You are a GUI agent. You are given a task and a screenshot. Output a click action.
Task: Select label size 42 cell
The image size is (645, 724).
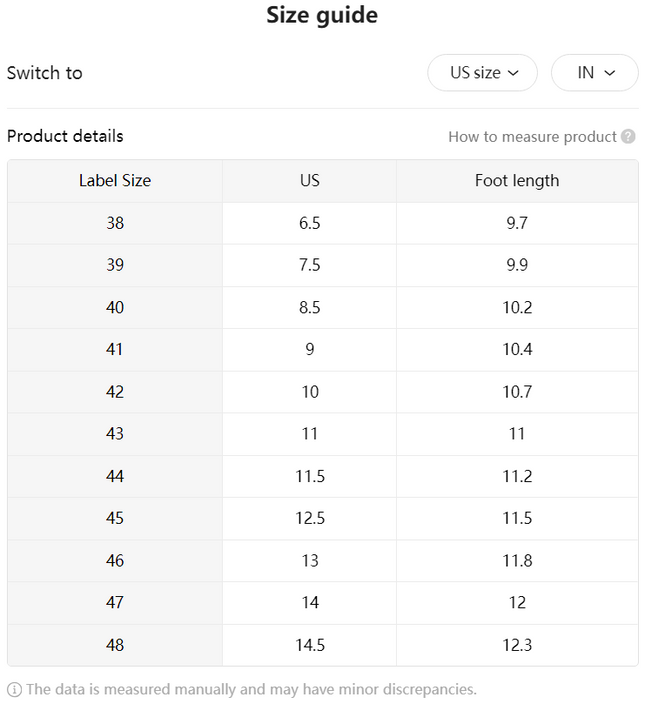115,392
